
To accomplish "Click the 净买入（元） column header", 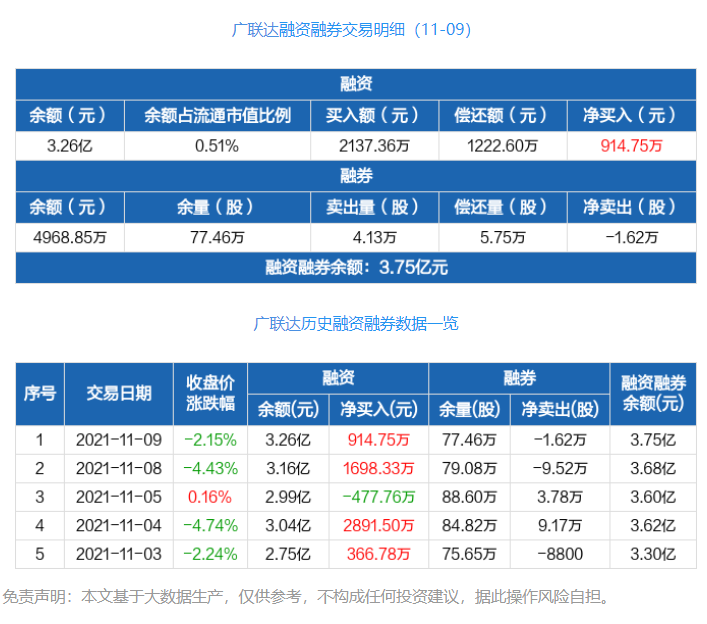I will pyautogui.click(x=632, y=116).
